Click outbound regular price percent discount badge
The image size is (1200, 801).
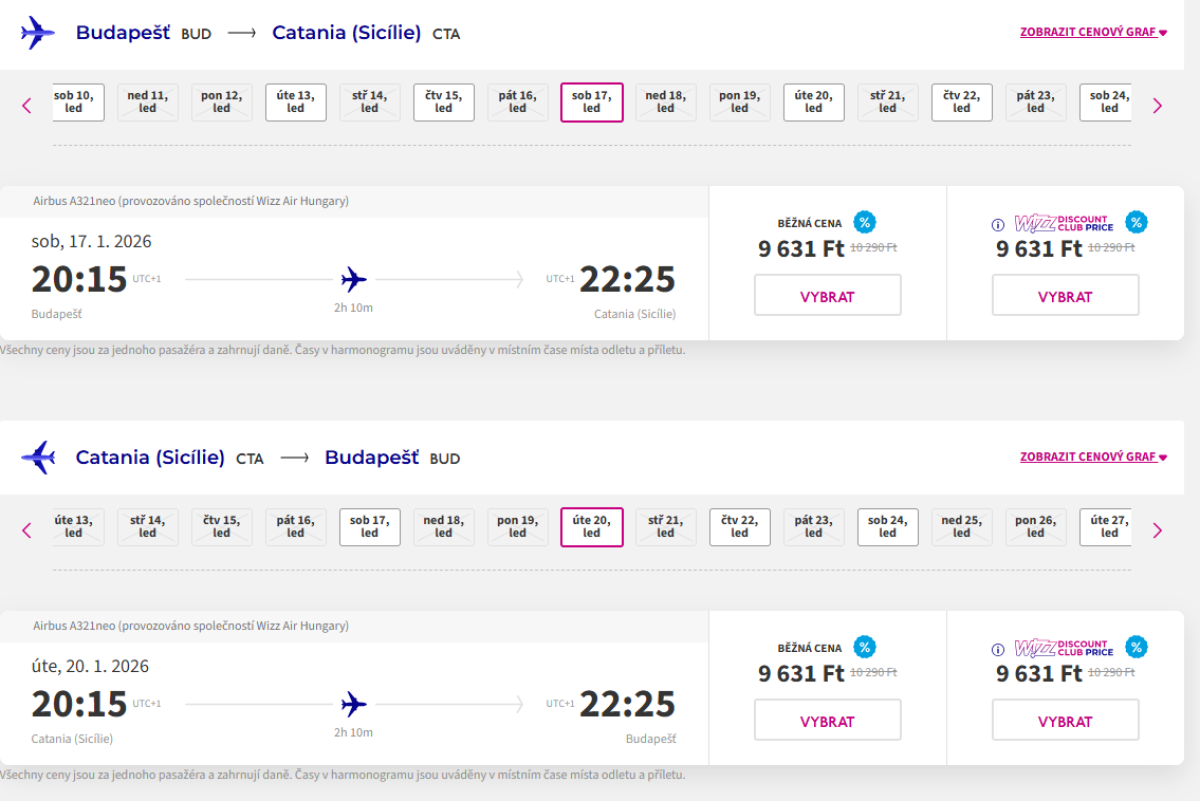click(865, 222)
